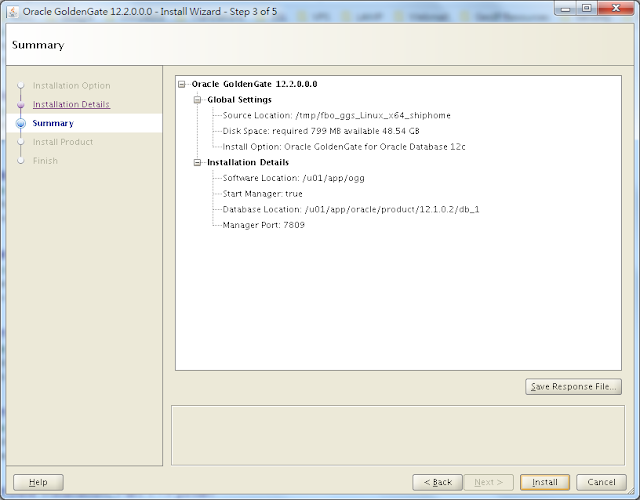Image resolution: width=640 pixels, height=500 pixels.
Task: Click the disabled Next button
Action: click(488, 482)
